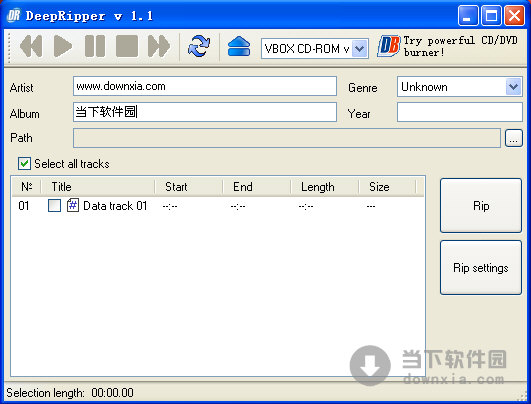The image size is (531, 404).
Task: Click the № column header
Action: coord(26,187)
